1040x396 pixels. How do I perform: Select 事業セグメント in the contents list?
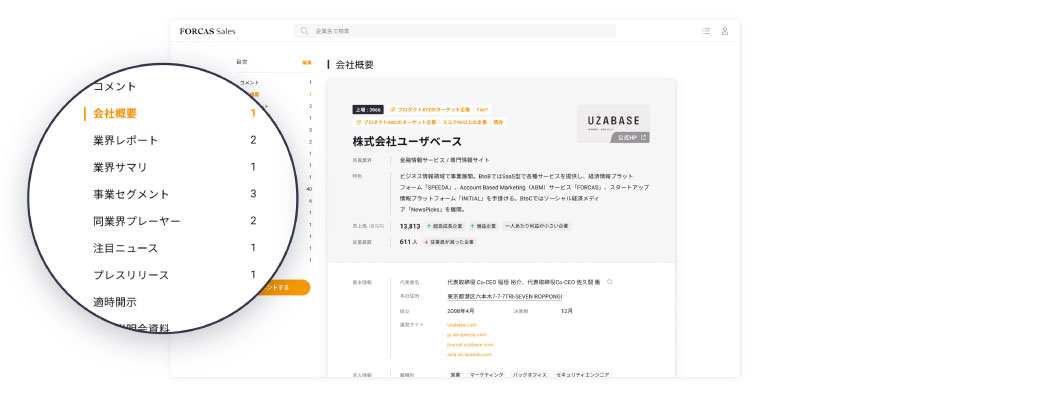(131, 194)
